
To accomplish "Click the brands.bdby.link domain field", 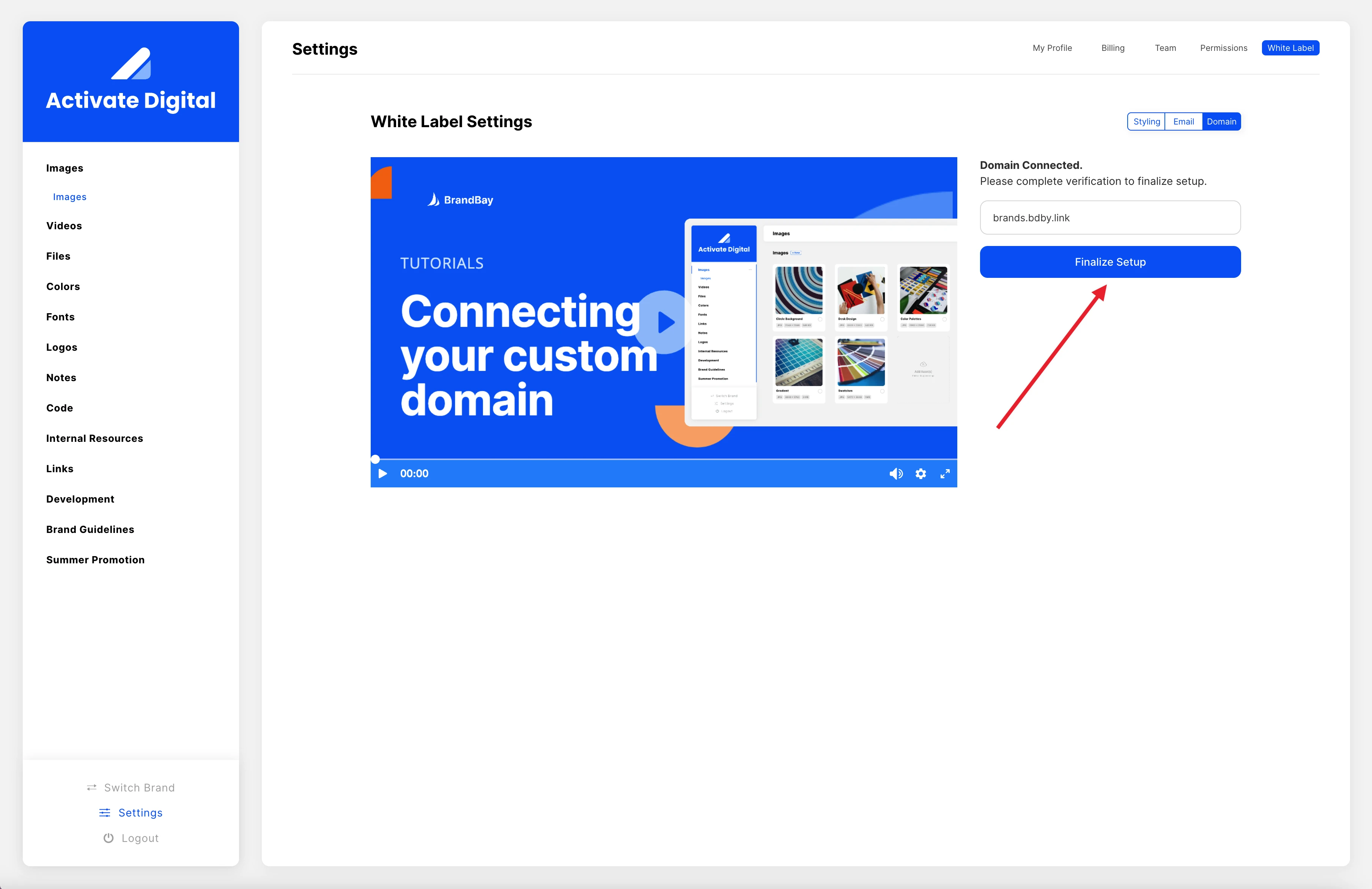I will tap(1110, 218).
